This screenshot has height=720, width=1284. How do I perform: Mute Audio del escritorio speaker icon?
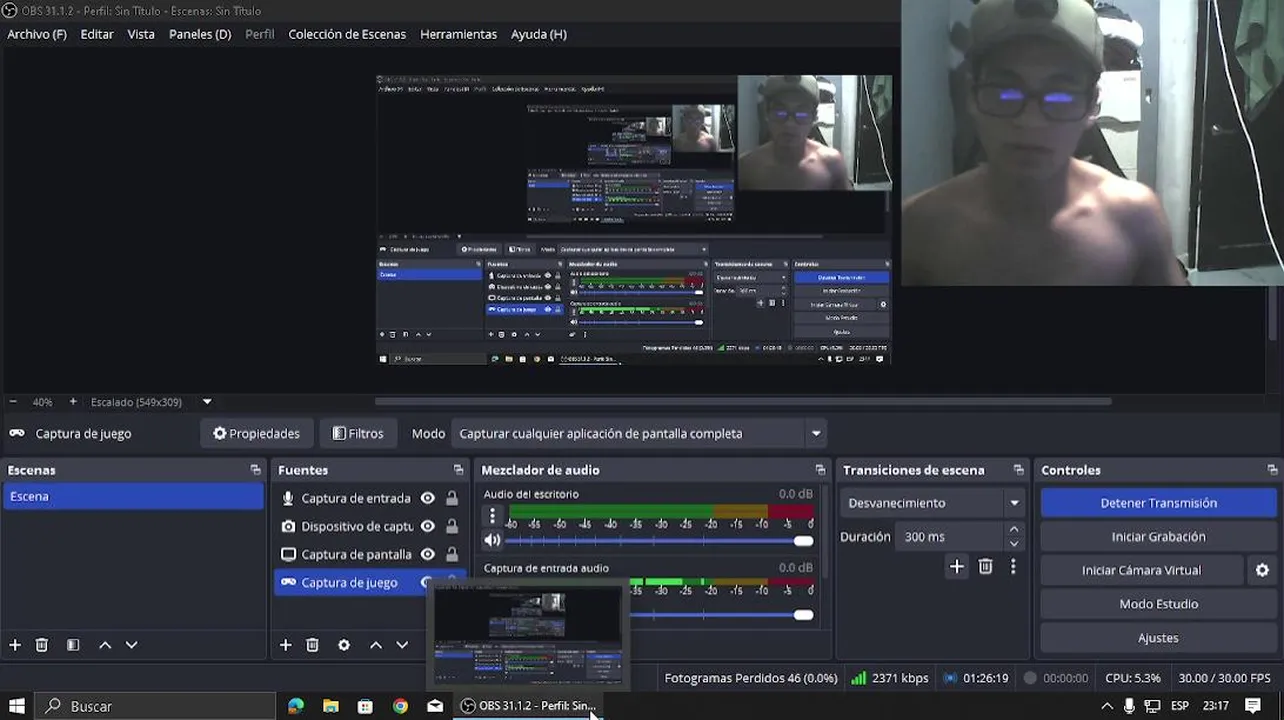click(x=492, y=540)
